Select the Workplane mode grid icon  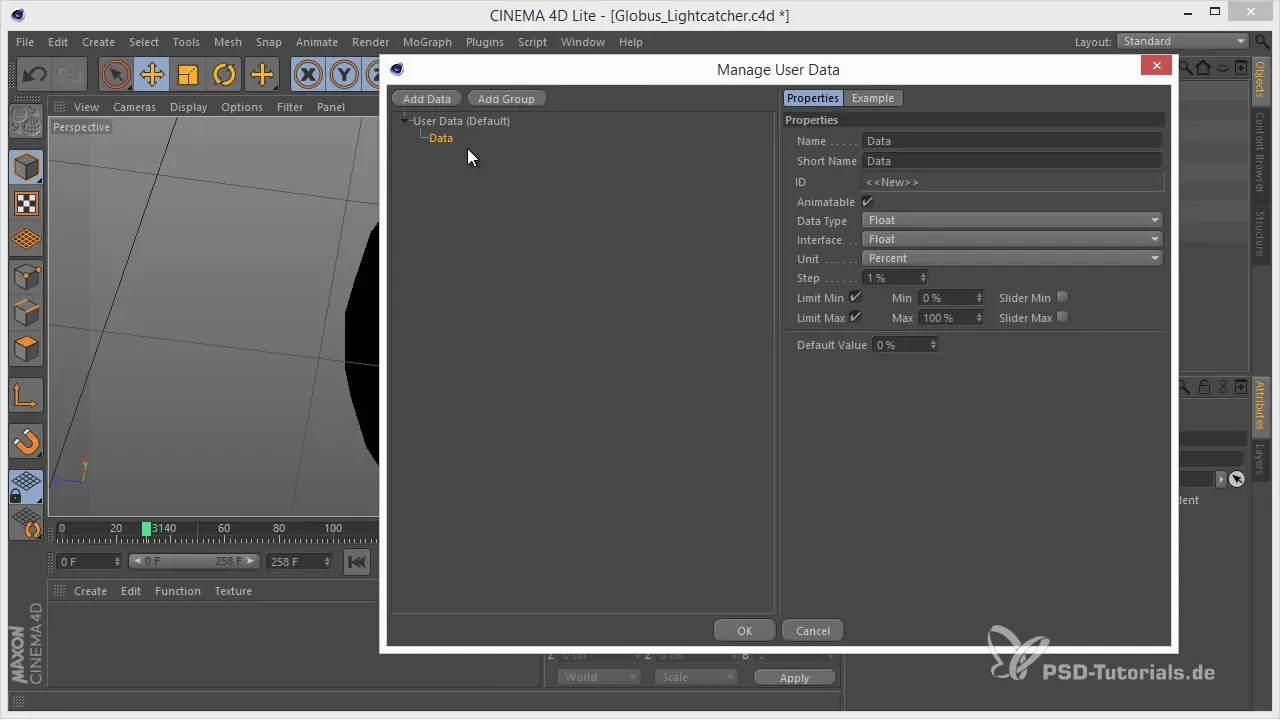pos(26,240)
